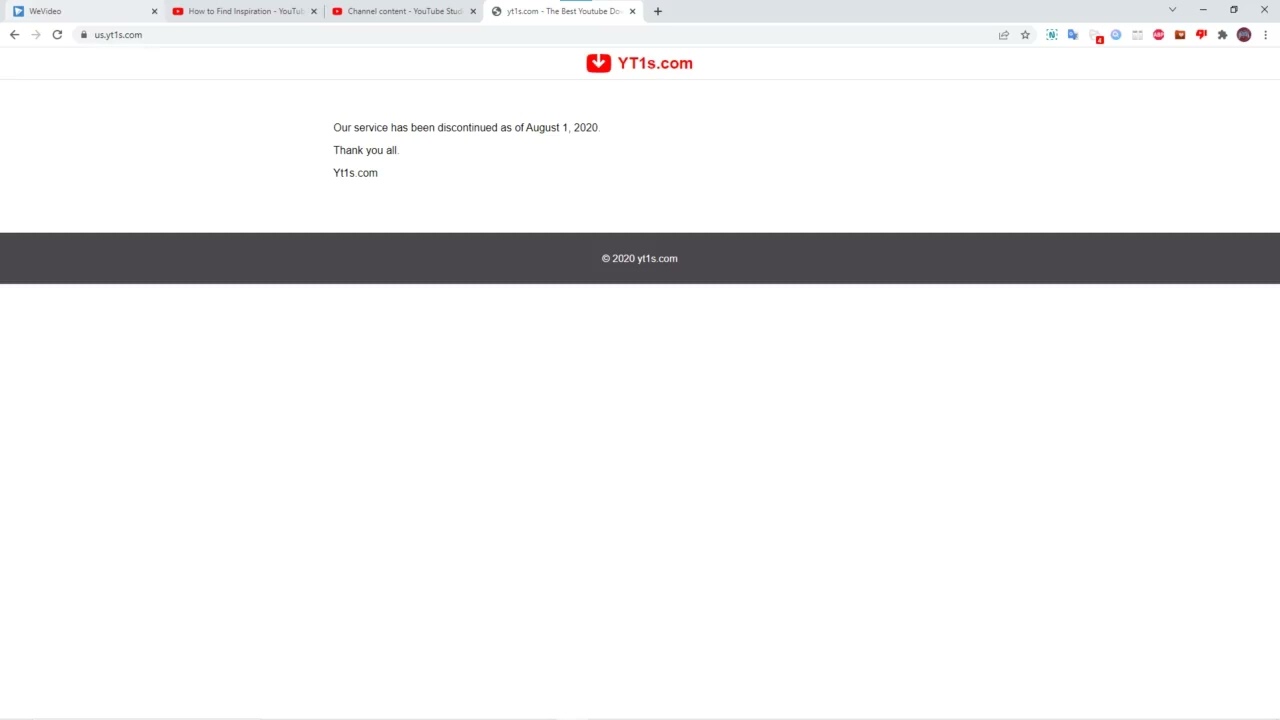1280x720 pixels.
Task: Close the How to Find Inspiration tab
Action: point(313,12)
